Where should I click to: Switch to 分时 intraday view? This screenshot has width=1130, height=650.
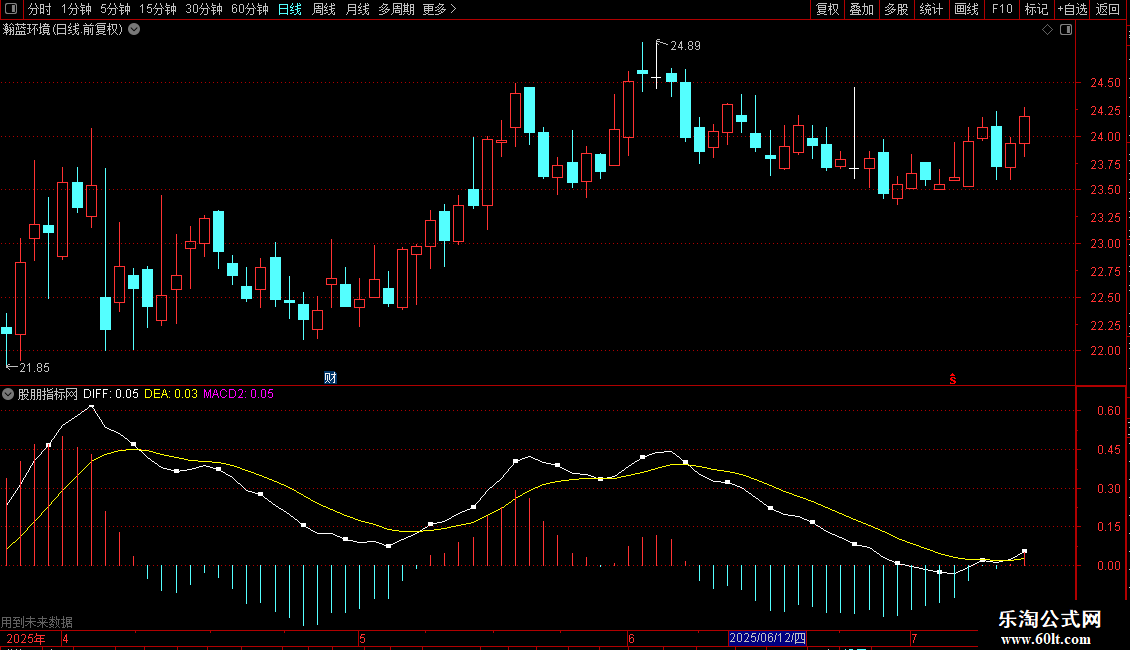40,9
